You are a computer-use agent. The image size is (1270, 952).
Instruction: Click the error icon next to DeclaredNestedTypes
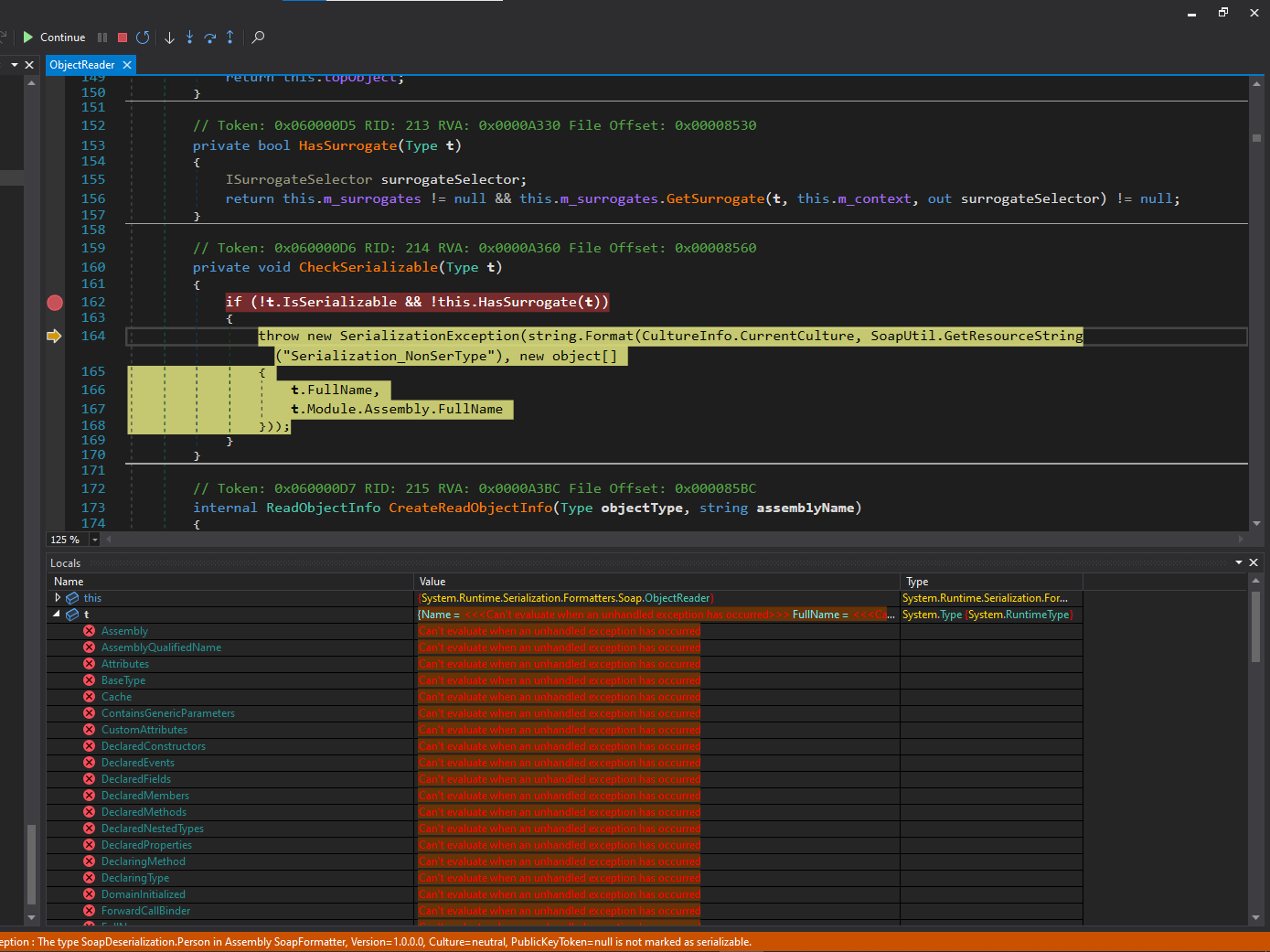90,829
